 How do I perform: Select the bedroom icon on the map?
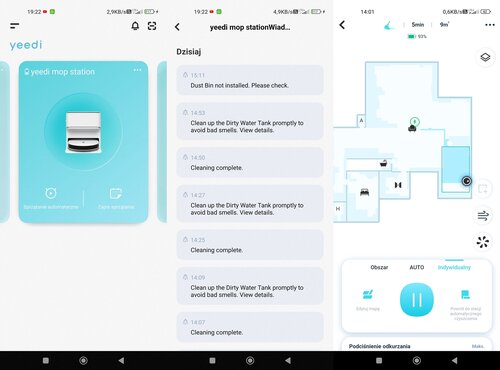tap(364, 192)
